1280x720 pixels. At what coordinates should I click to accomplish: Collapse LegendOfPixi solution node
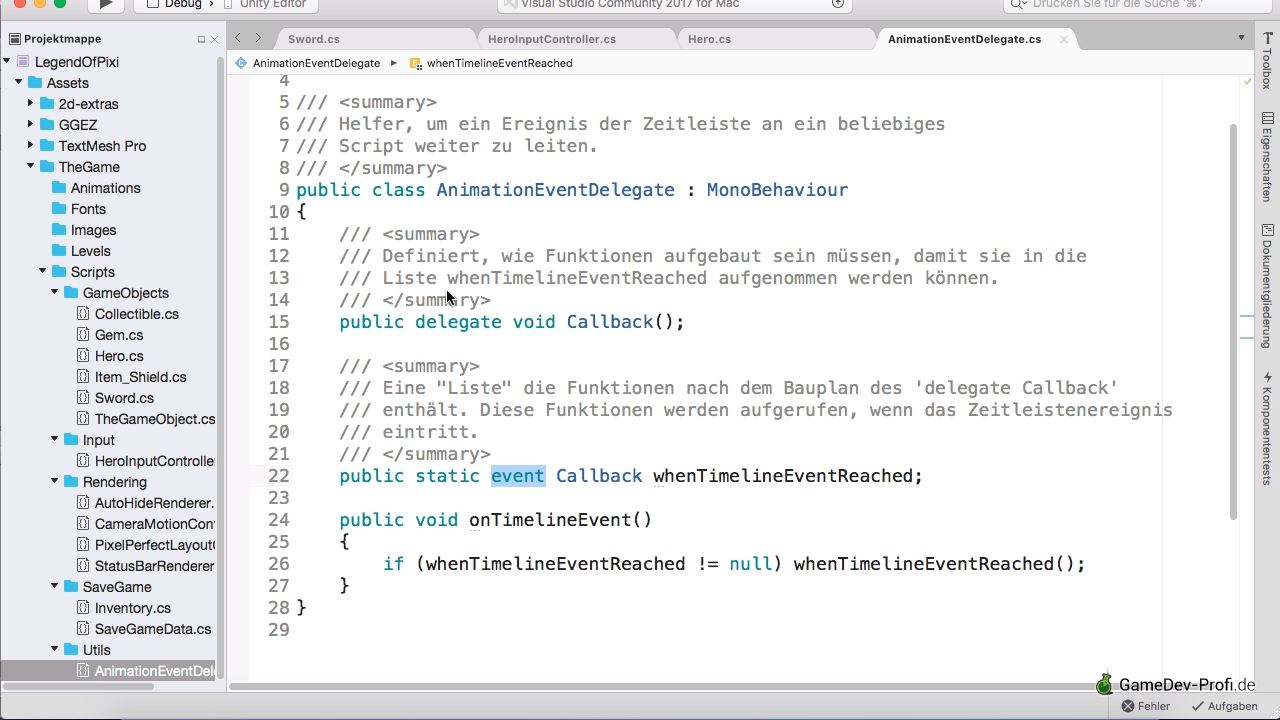(x=7, y=62)
